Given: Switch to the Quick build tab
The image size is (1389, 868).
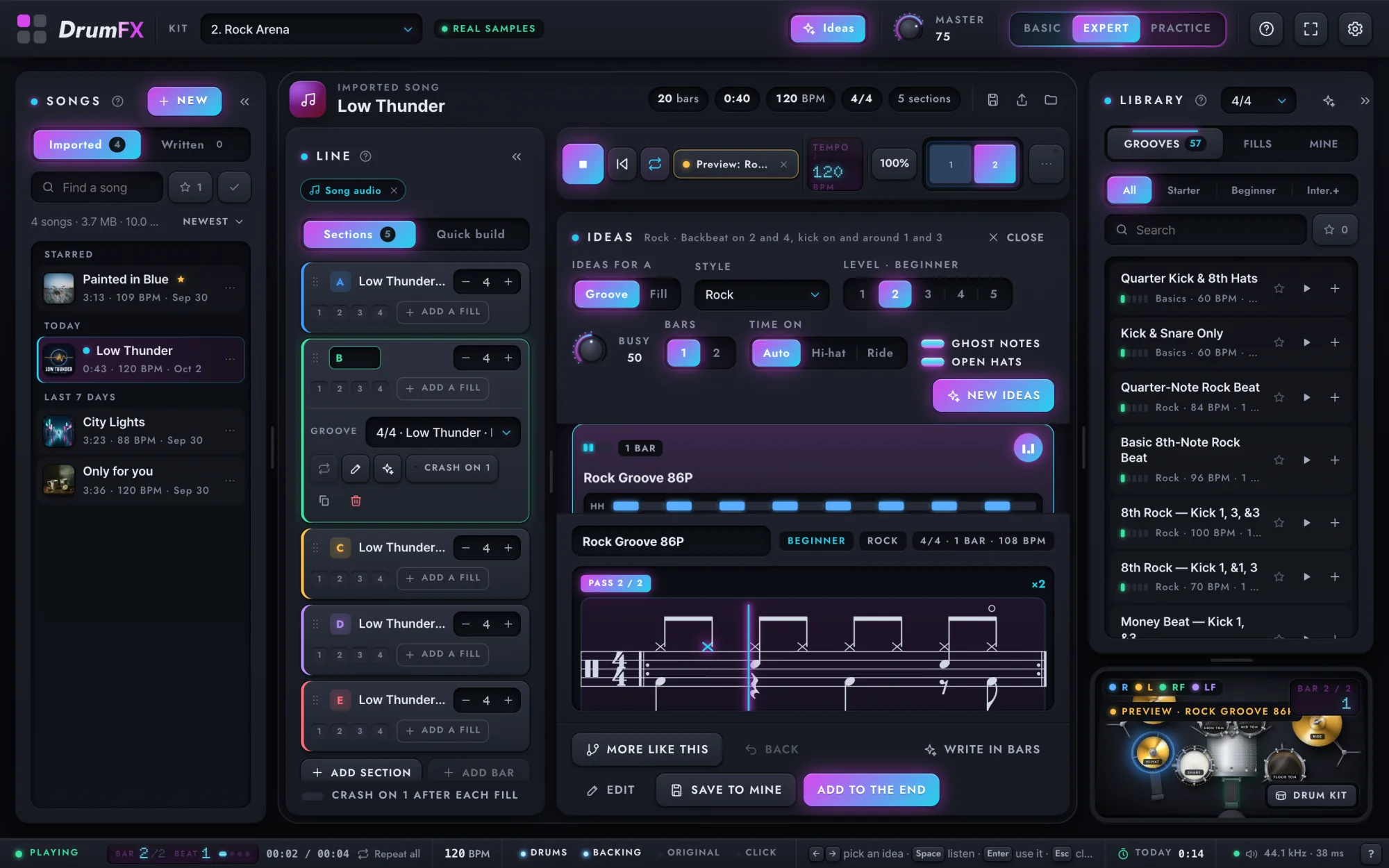Looking at the screenshot, I should pyautogui.click(x=471, y=234).
